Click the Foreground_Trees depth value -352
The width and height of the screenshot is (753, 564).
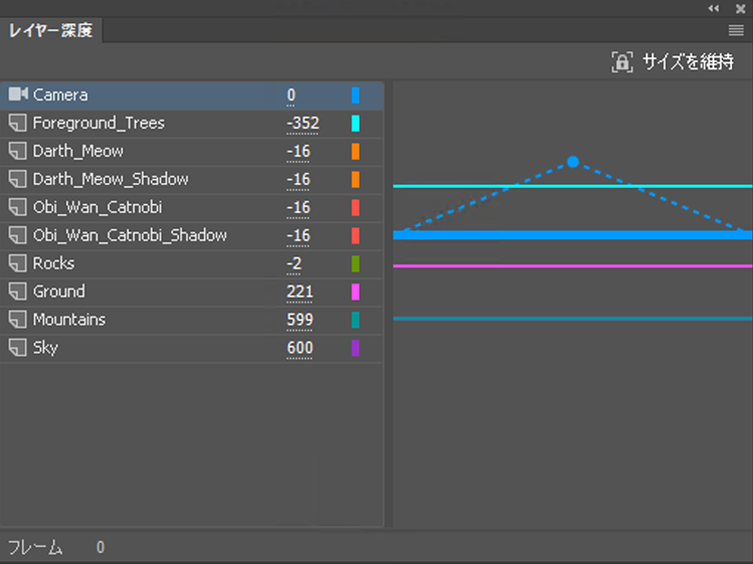302,123
